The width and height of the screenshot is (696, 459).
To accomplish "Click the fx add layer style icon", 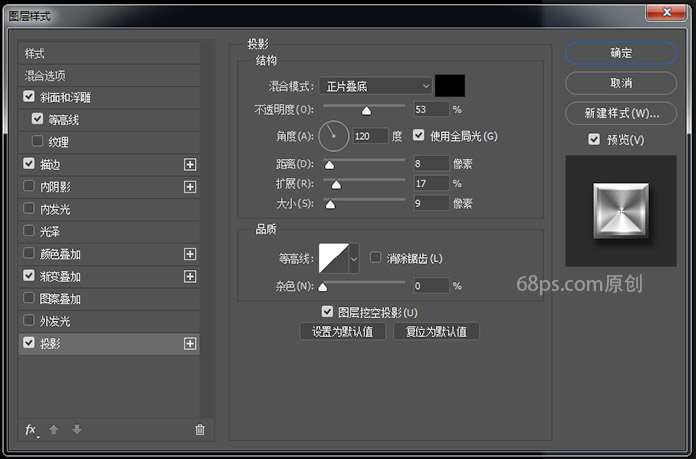I will 31,430.
